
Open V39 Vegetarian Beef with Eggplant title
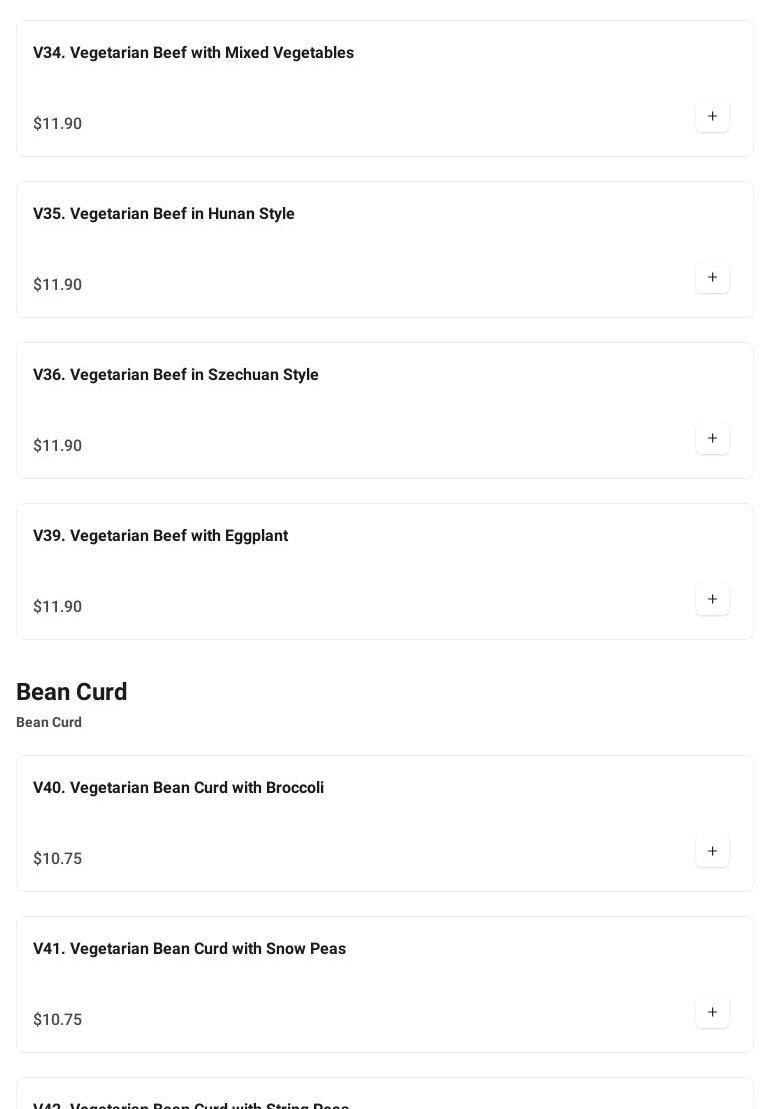(160, 536)
